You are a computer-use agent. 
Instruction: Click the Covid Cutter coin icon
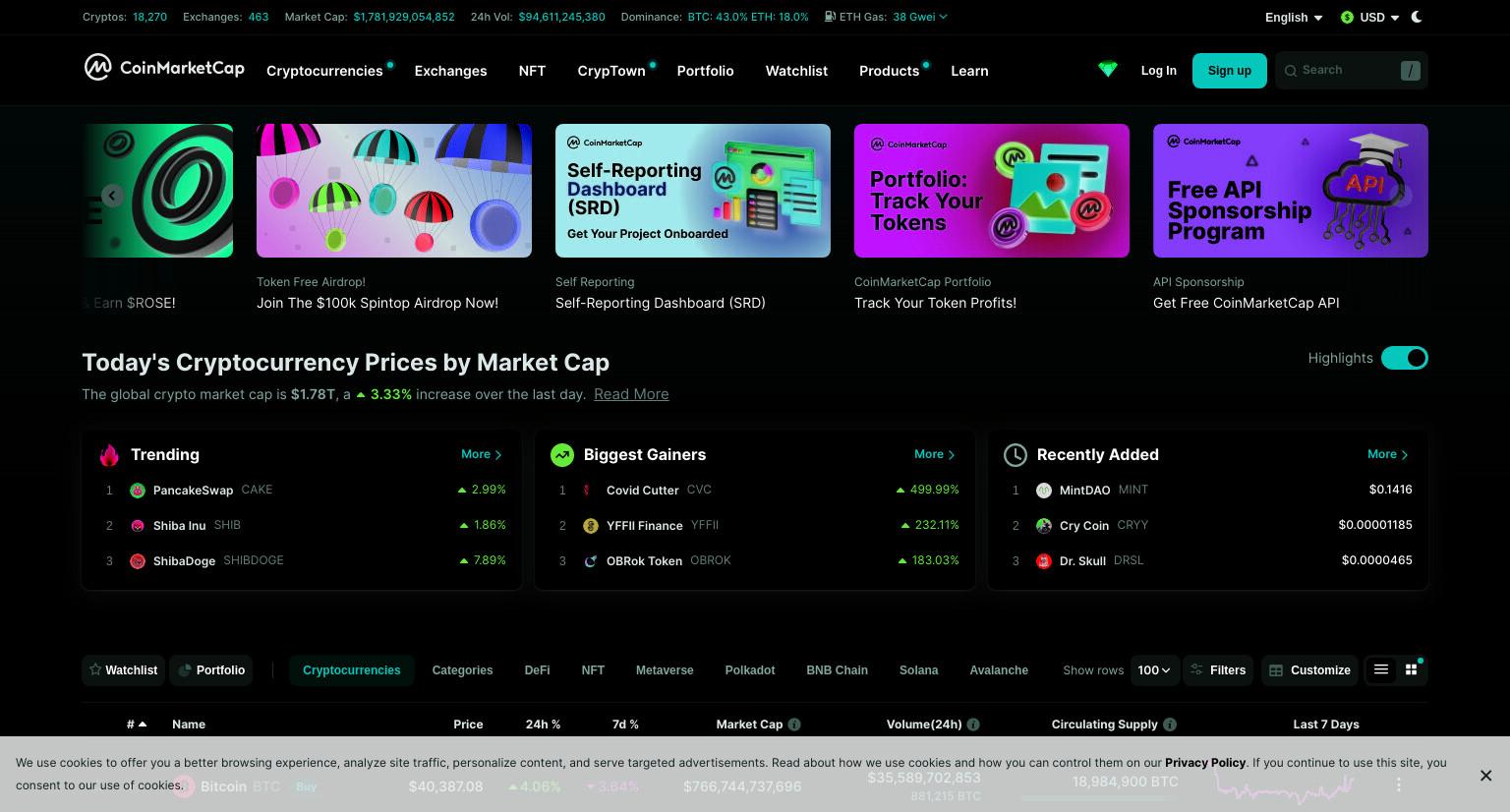(589, 490)
